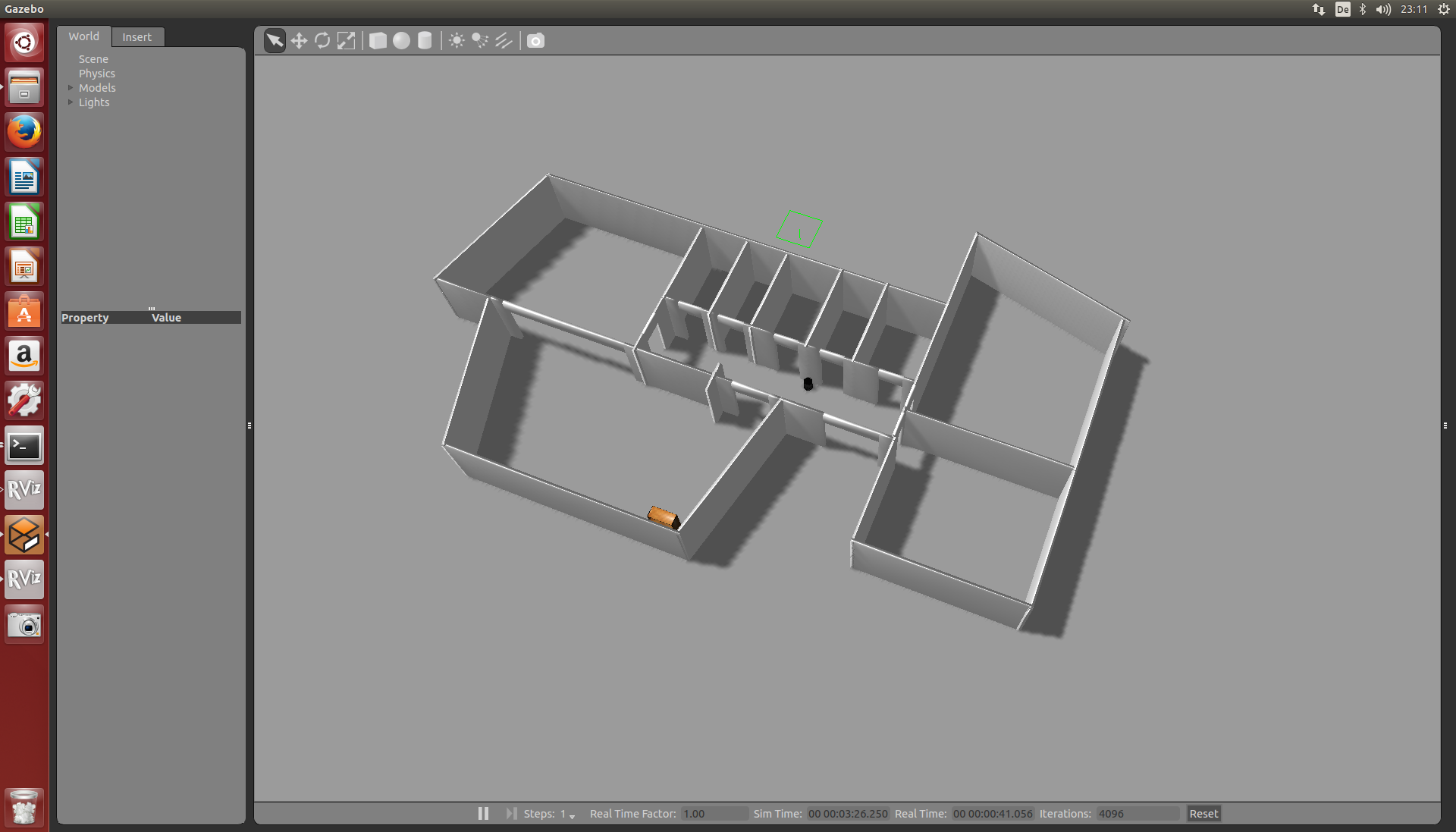Open the terminal from the dock
The width and height of the screenshot is (1456, 832).
point(24,445)
